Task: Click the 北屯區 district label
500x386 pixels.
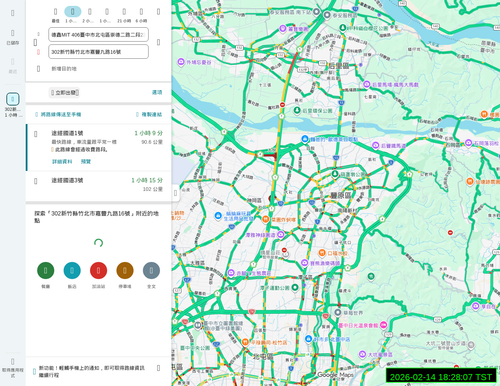Action: point(263,356)
